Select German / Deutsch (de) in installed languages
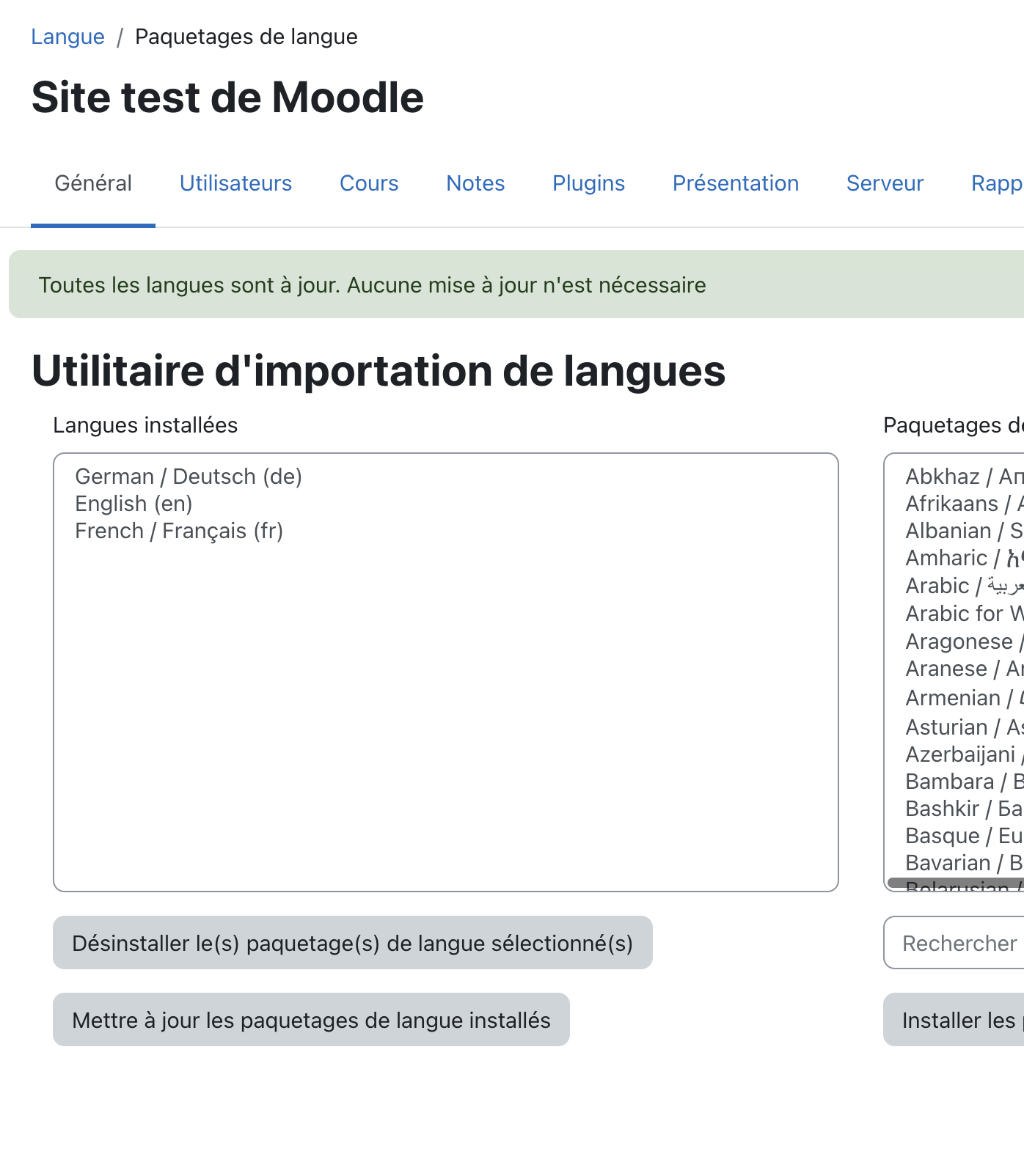1024x1176 pixels. coord(445,477)
